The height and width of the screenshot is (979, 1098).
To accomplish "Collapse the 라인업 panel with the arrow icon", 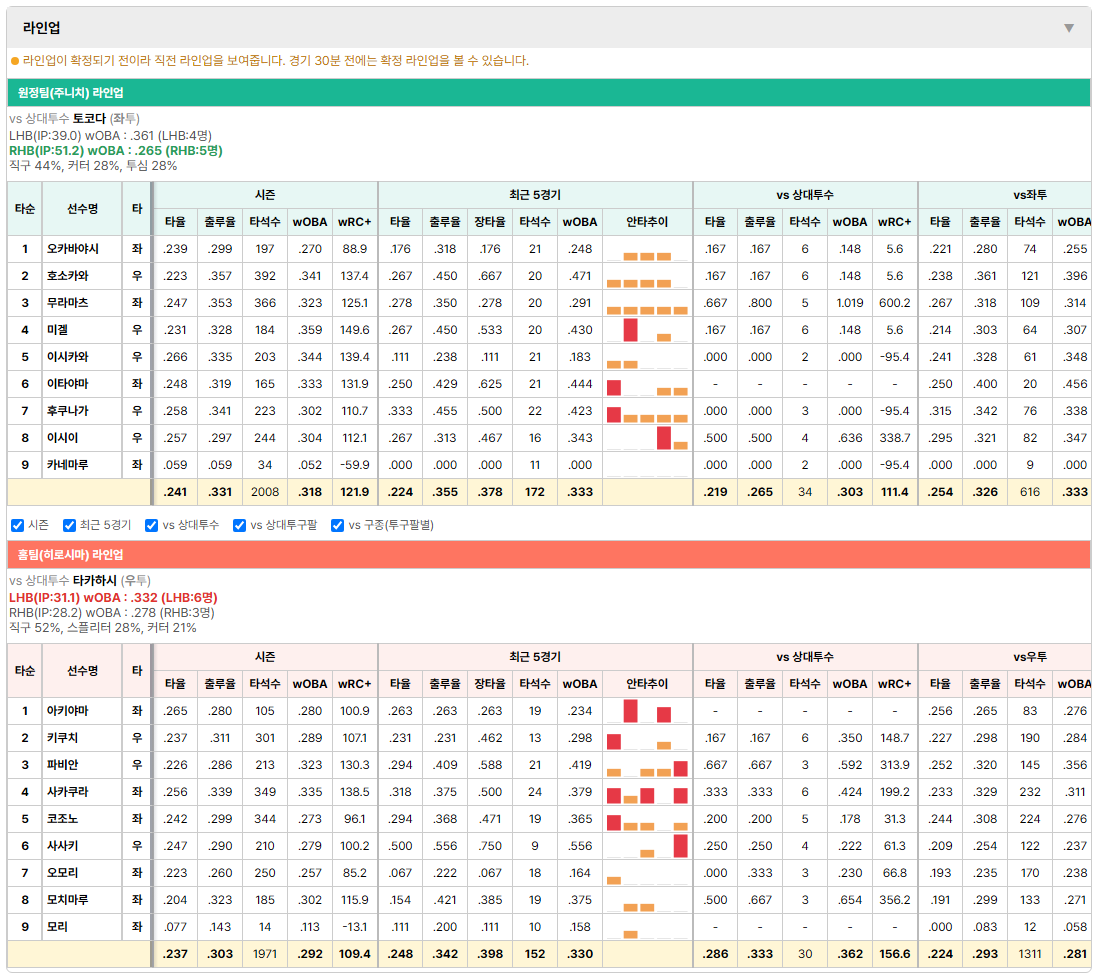I will pyautogui.click(x=1069, y=28).
